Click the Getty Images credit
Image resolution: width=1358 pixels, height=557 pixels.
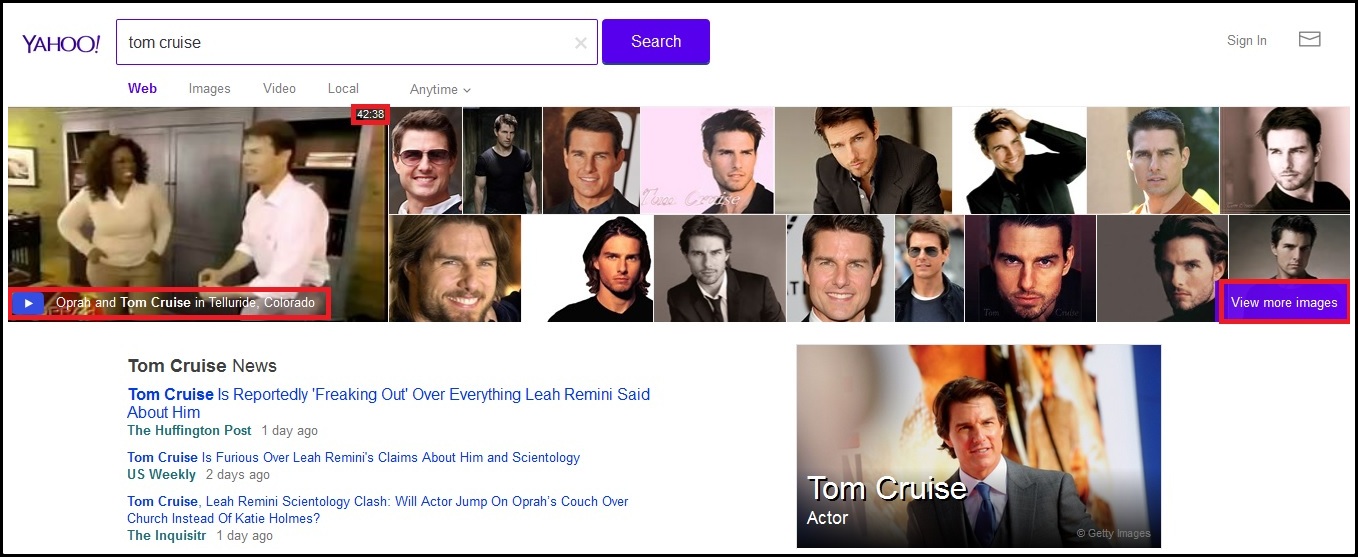coord(1113,533)
